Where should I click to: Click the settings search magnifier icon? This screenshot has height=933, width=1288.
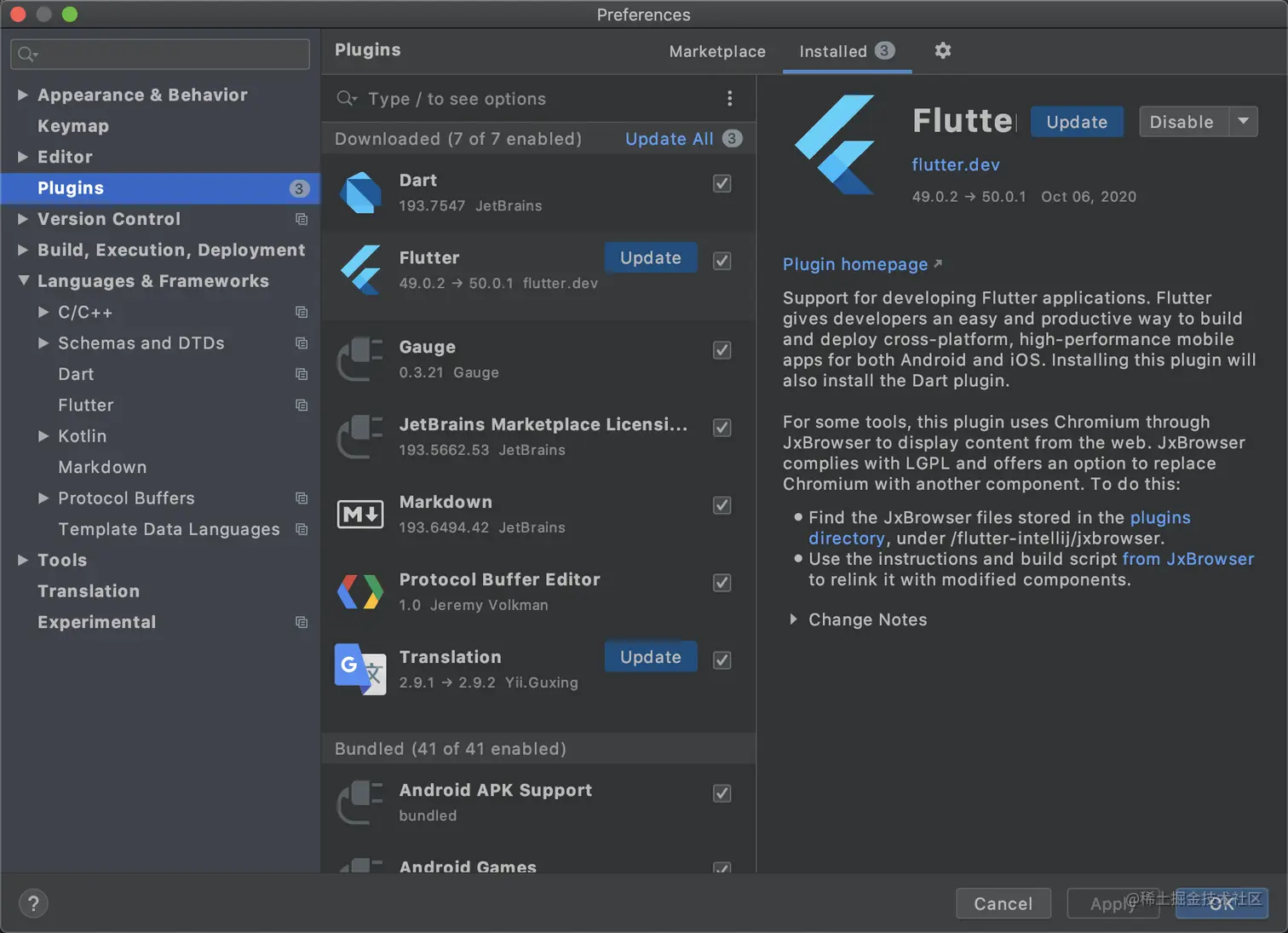[27, 55]
